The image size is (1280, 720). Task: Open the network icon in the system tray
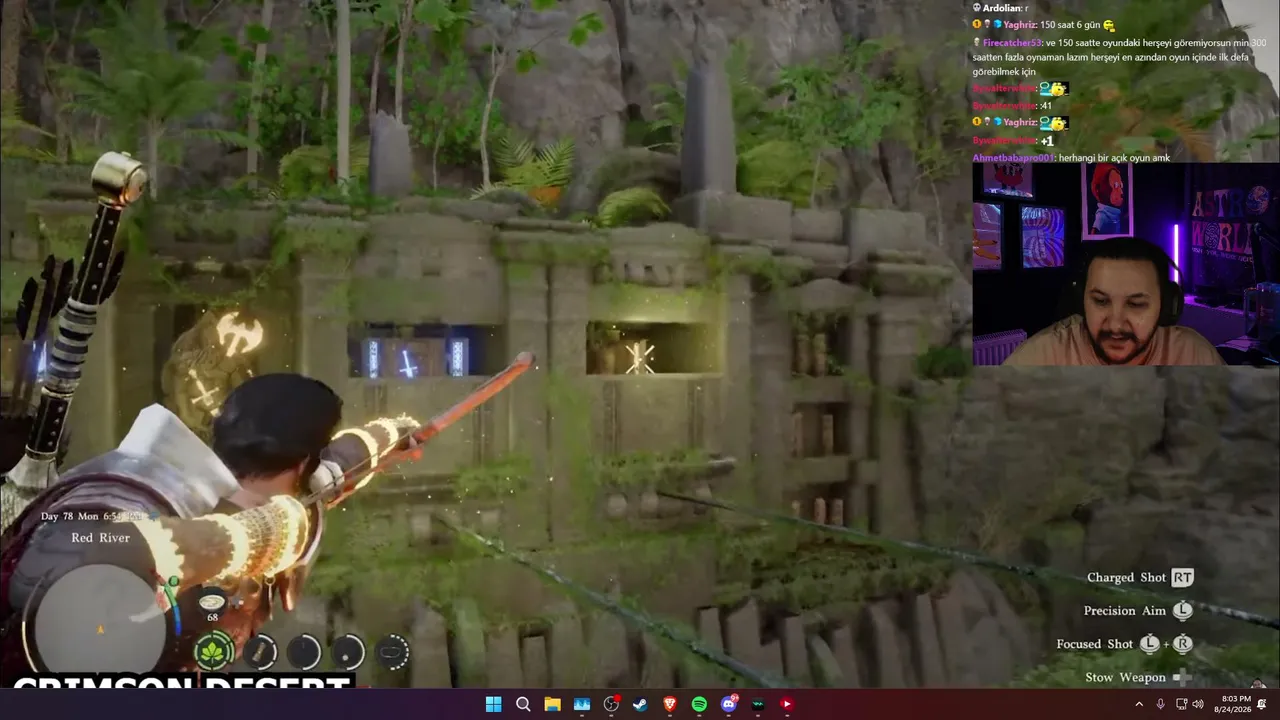1180,704
